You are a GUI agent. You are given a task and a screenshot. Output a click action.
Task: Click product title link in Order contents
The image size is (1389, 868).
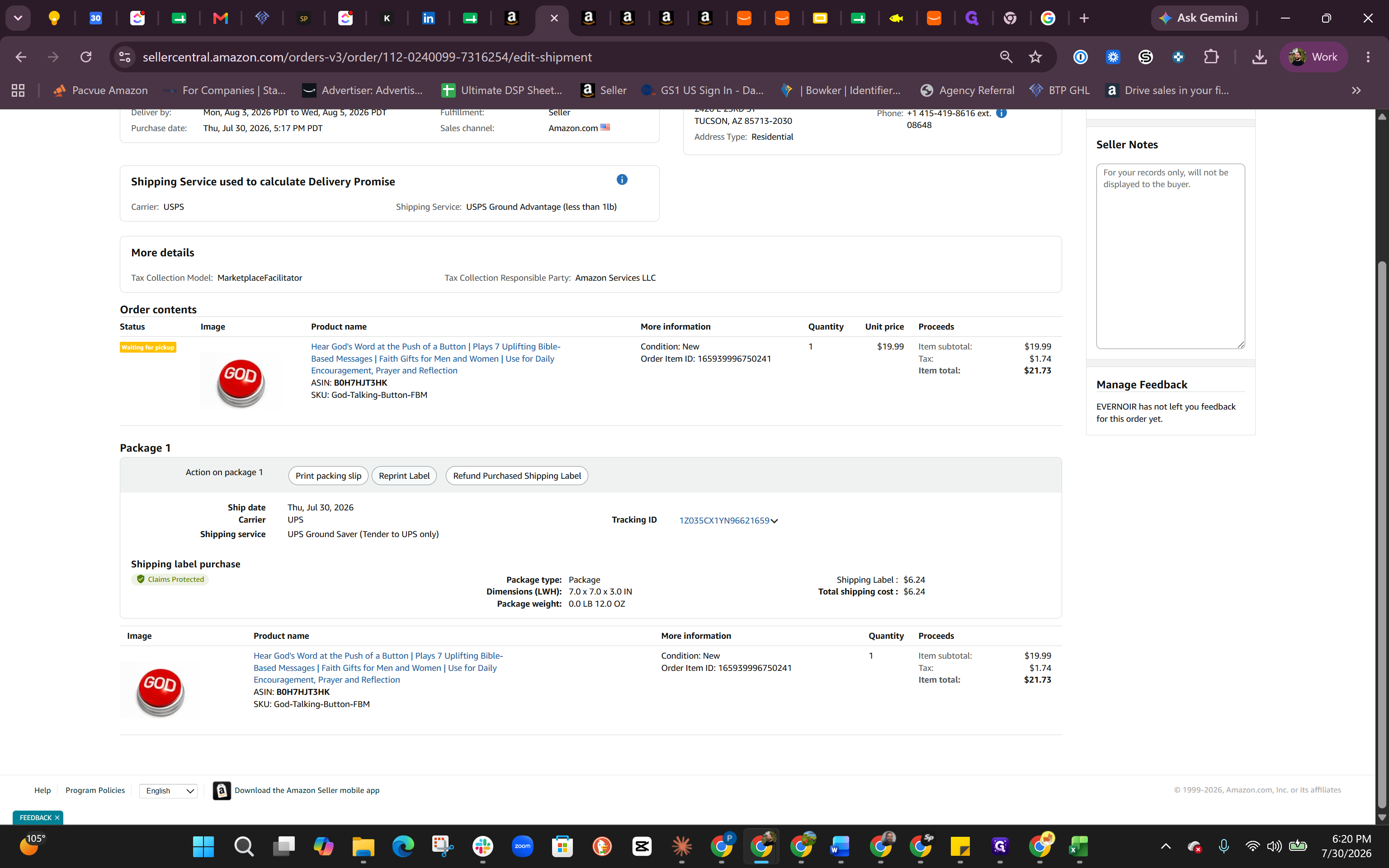pos(435,358)
